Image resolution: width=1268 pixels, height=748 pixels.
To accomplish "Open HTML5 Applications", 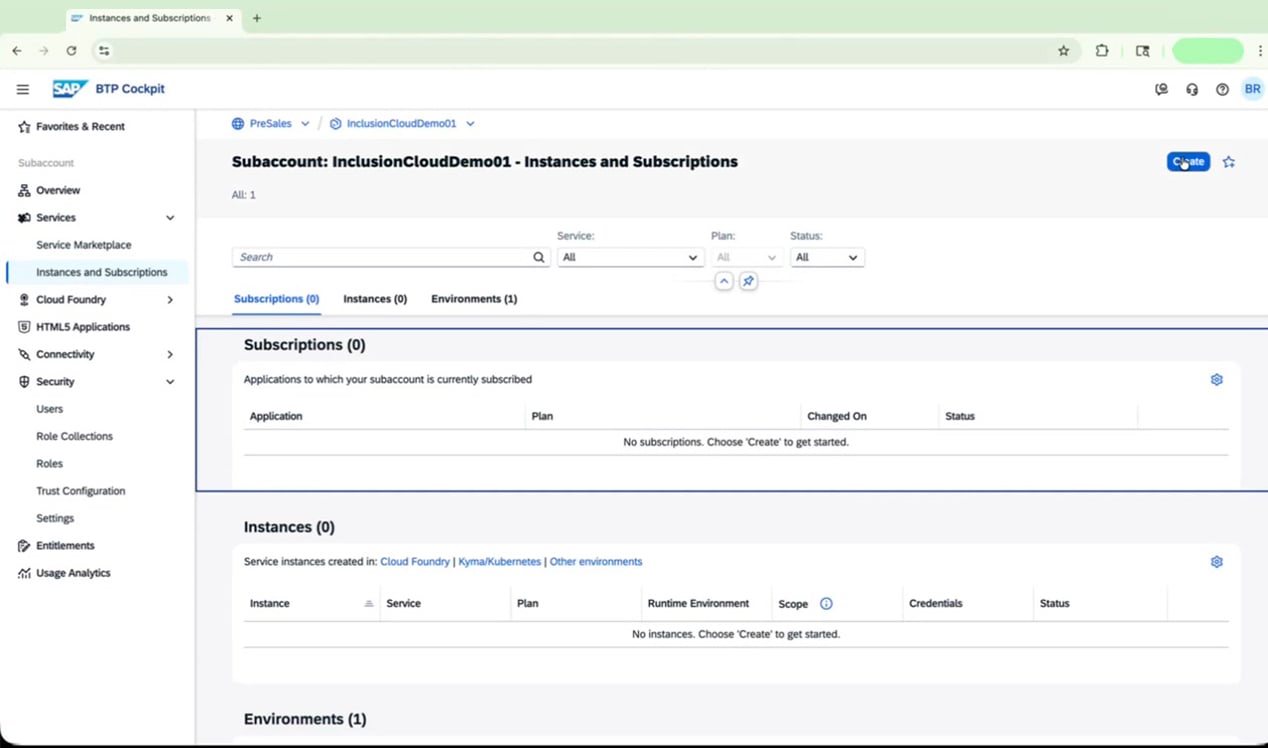I will [x=83, y=327].
